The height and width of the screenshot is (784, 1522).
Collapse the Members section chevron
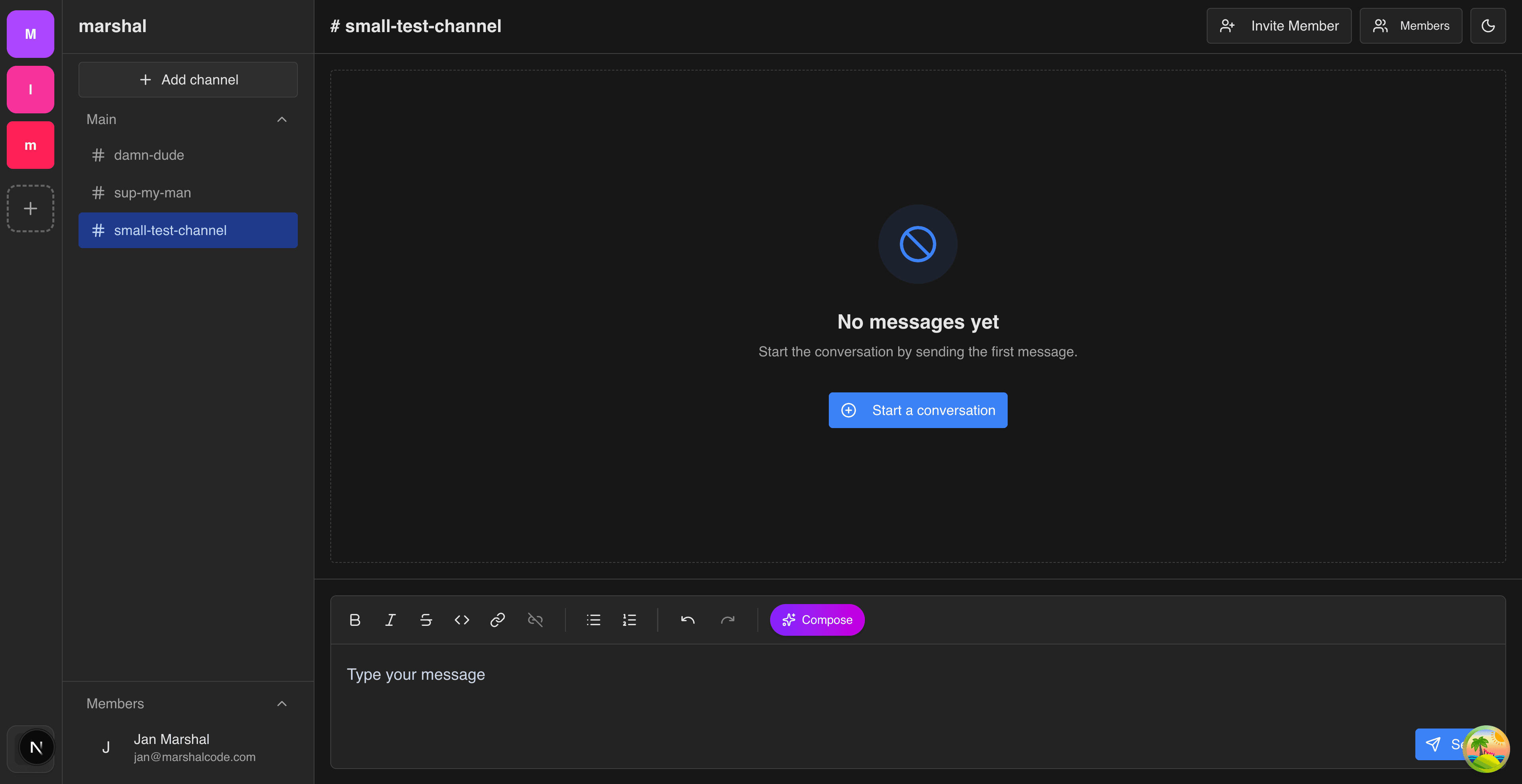point(282,704)
